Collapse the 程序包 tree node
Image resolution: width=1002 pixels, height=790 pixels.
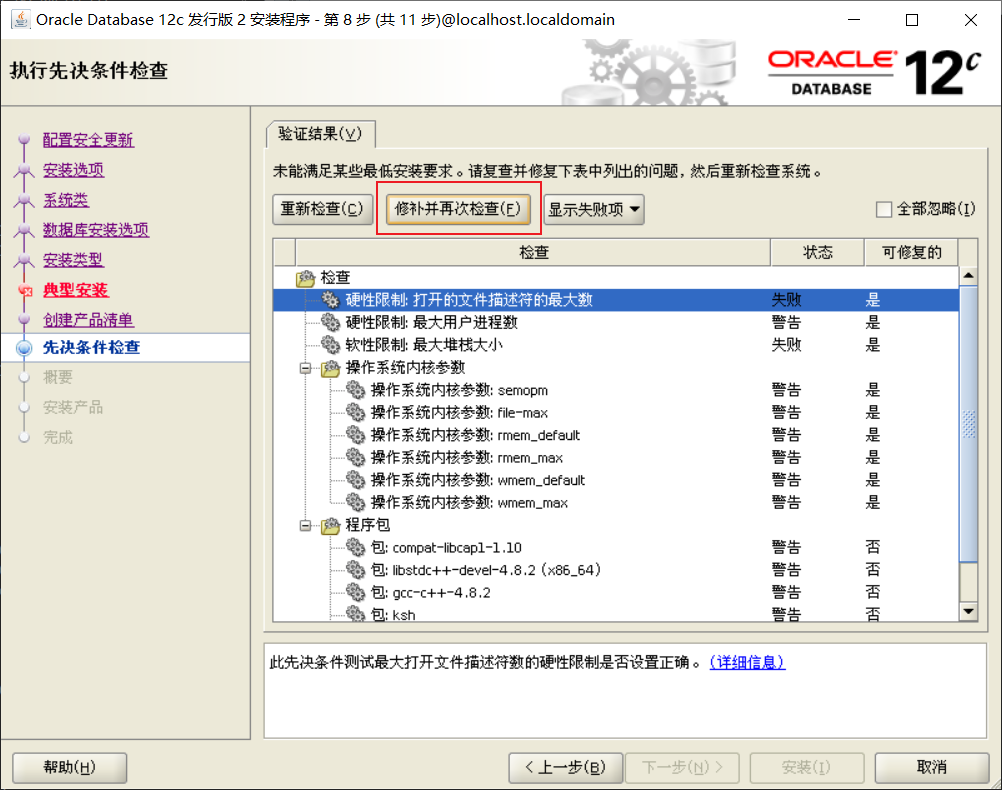305,525
